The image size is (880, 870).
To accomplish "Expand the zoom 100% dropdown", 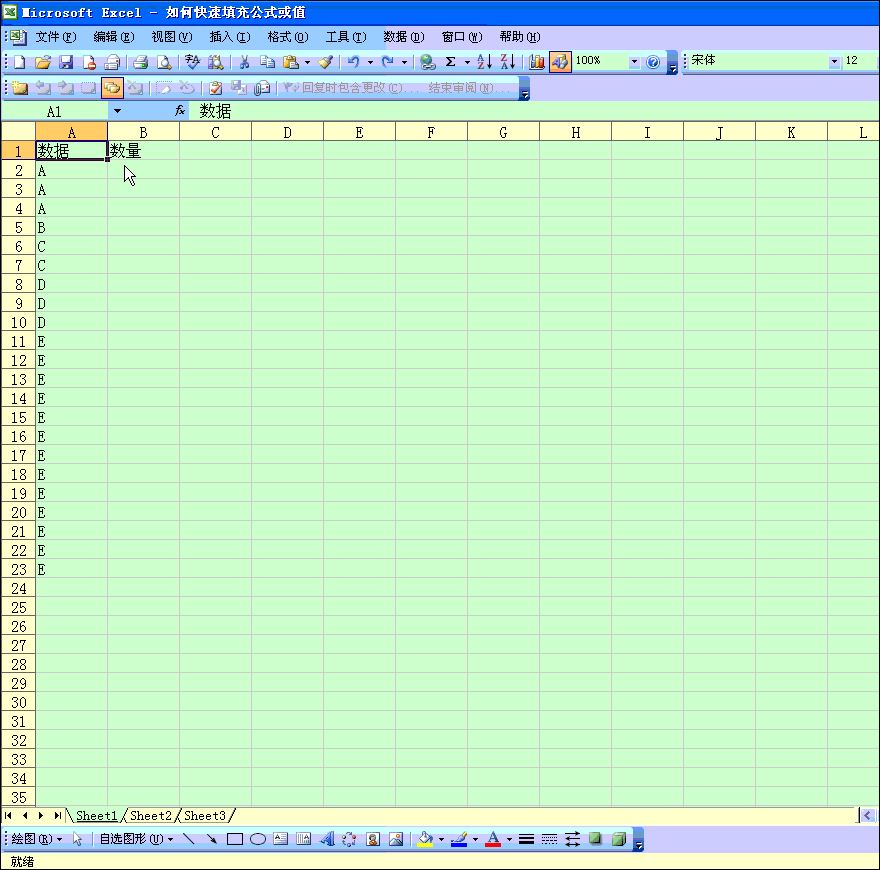I will [x=634, y=62].
